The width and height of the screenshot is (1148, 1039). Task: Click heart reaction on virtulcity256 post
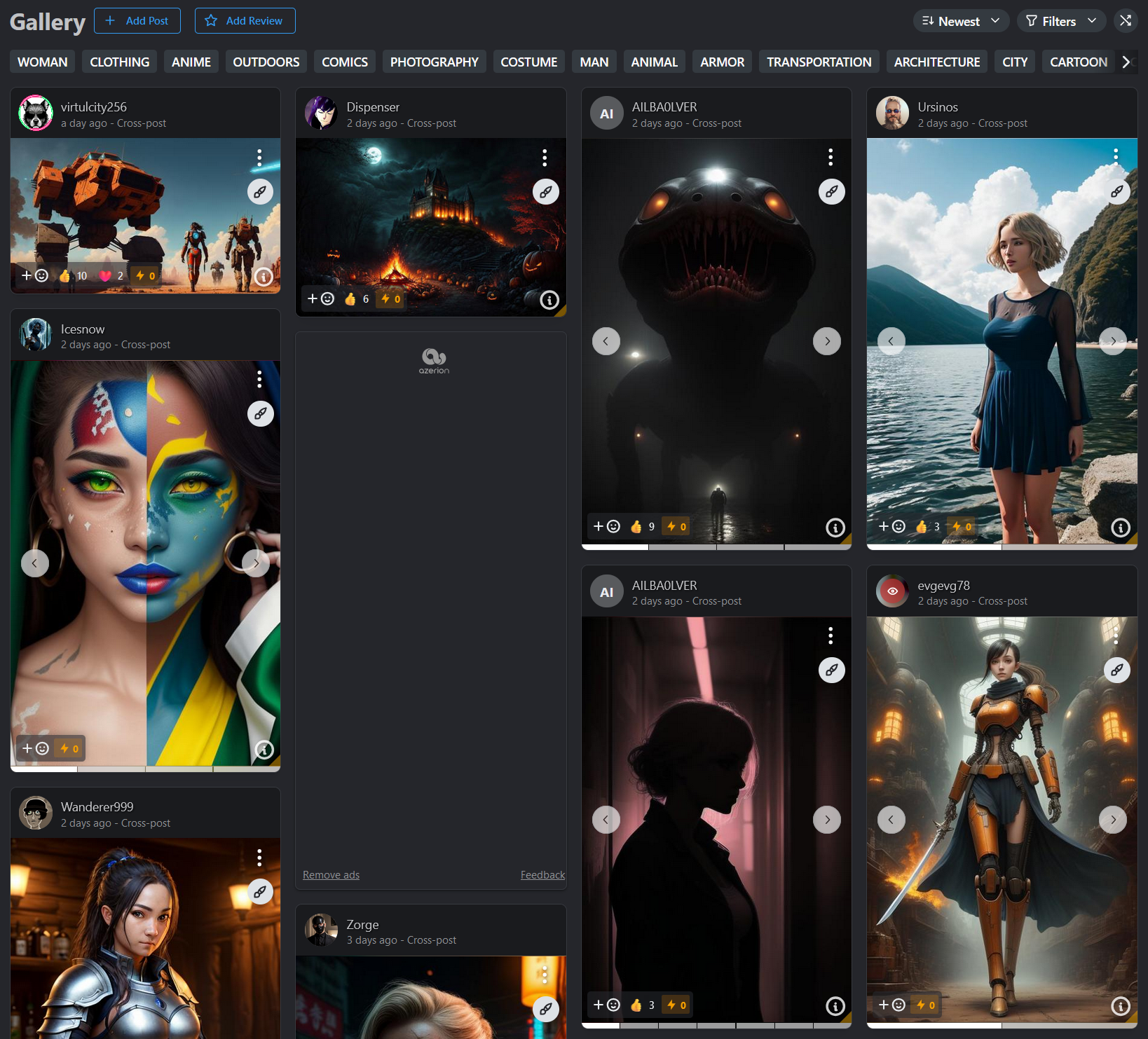click(112, 275)
